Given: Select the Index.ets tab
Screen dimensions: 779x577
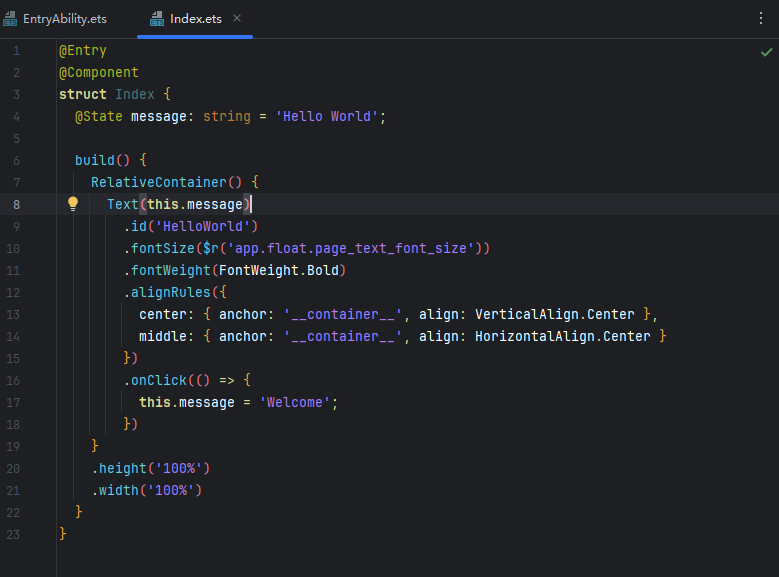Looking at the screenshot, I should (x=195, y=19).
